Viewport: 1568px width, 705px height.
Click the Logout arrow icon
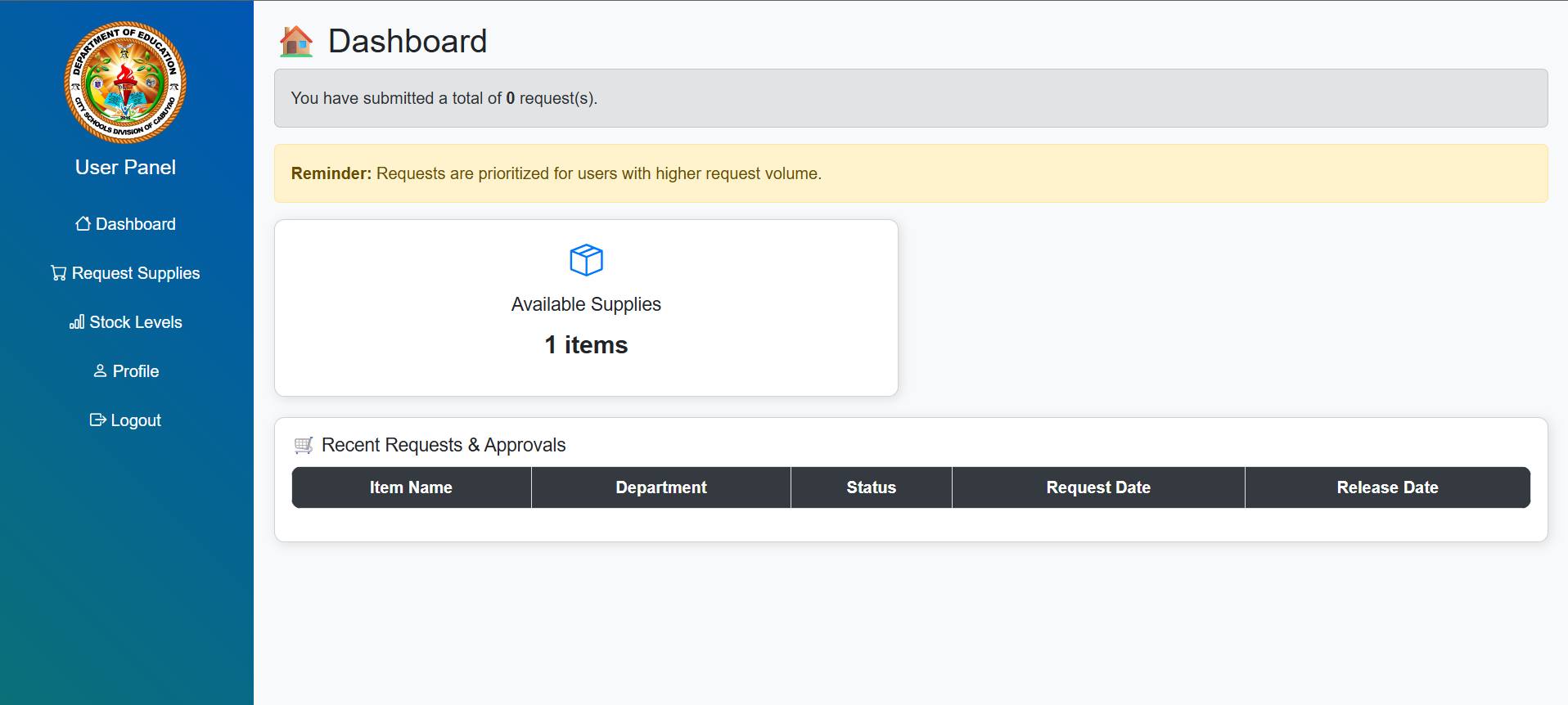(97, 420)
